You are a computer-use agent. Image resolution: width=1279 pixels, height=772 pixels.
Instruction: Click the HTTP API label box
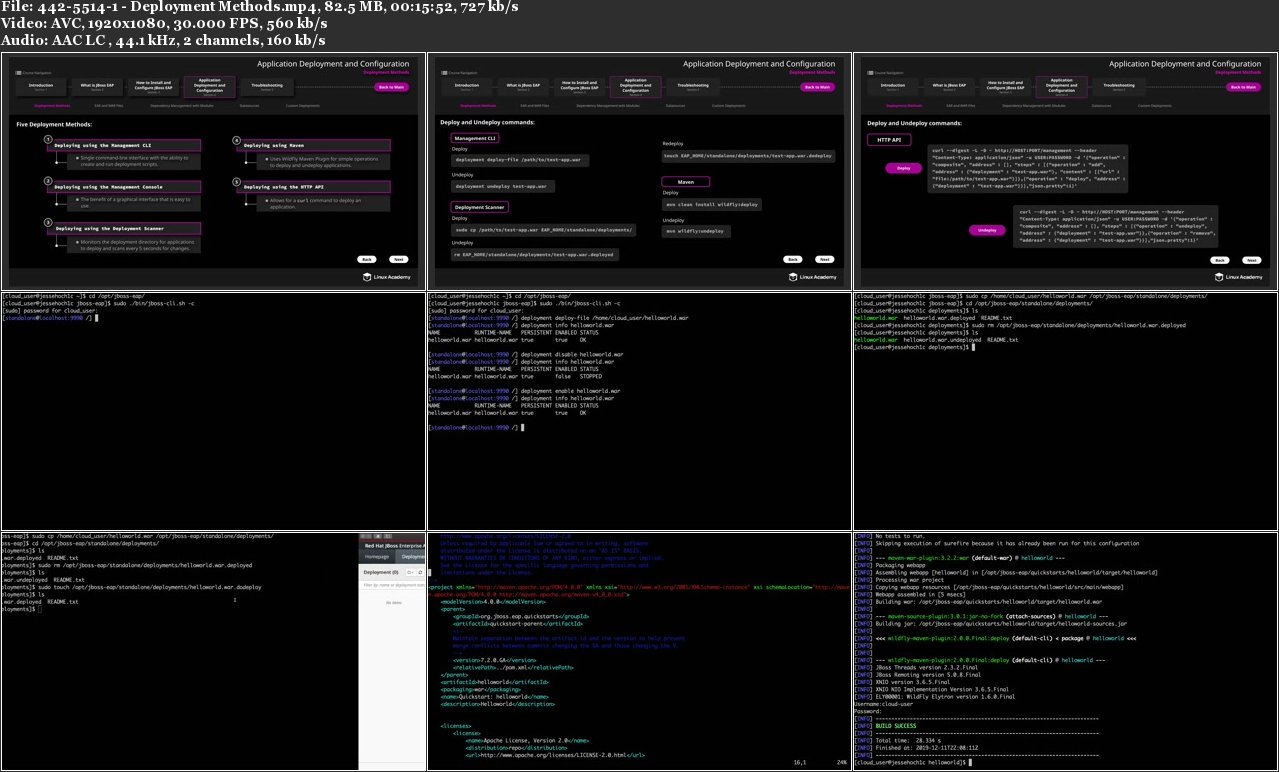pyautogui.click(x=889, y=140)
